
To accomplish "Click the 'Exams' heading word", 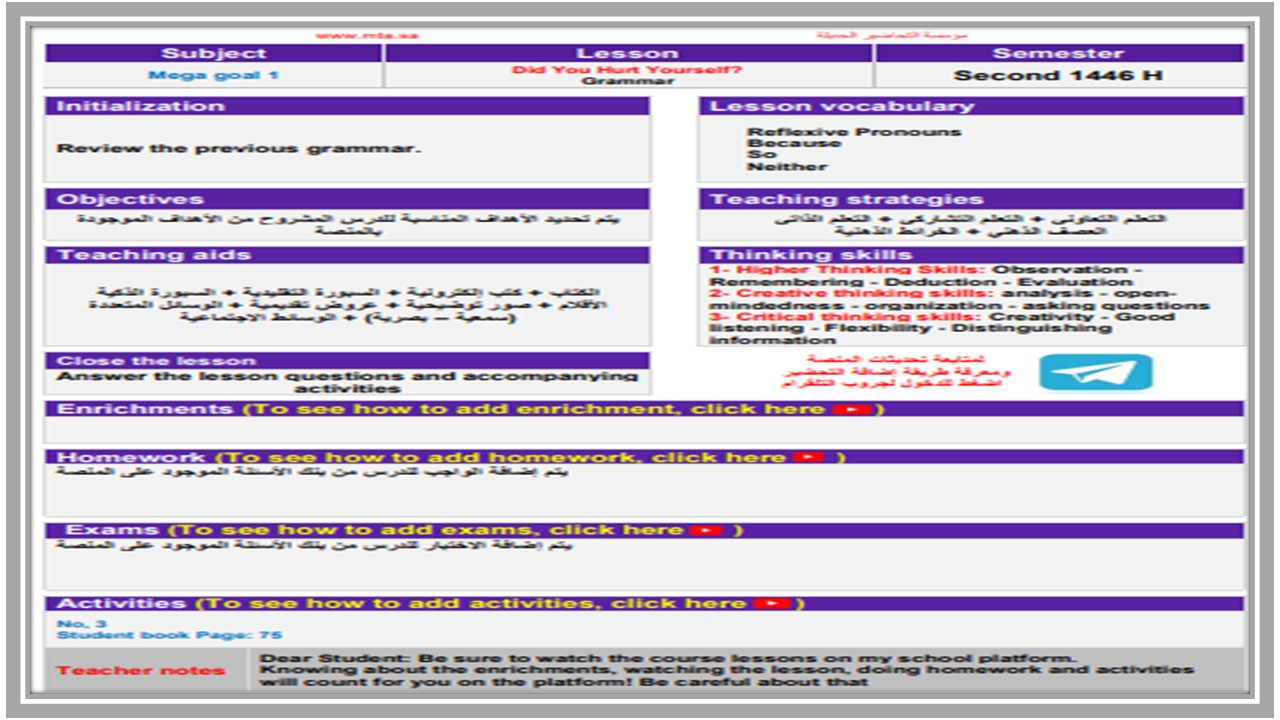I will click(112, 530).
